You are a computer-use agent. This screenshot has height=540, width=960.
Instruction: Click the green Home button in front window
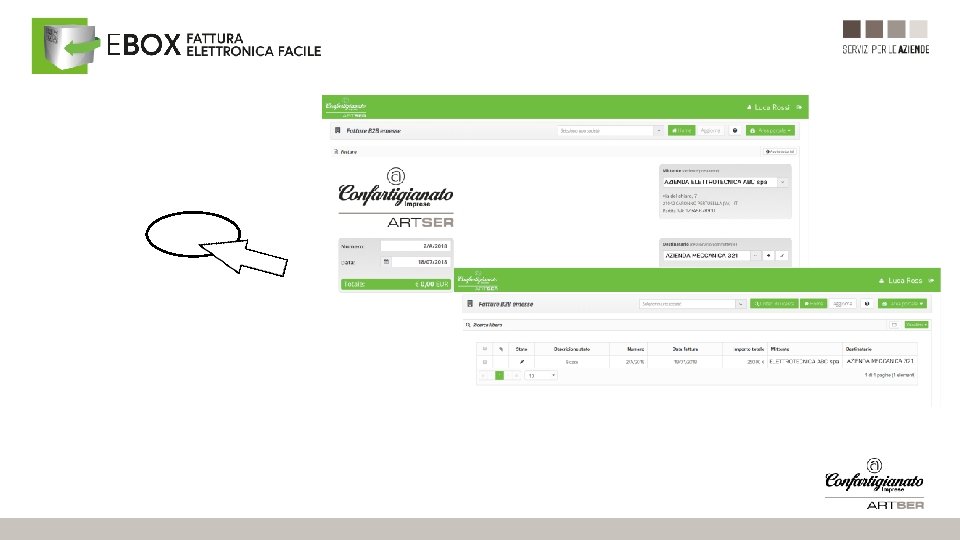[x=814, y=304]
